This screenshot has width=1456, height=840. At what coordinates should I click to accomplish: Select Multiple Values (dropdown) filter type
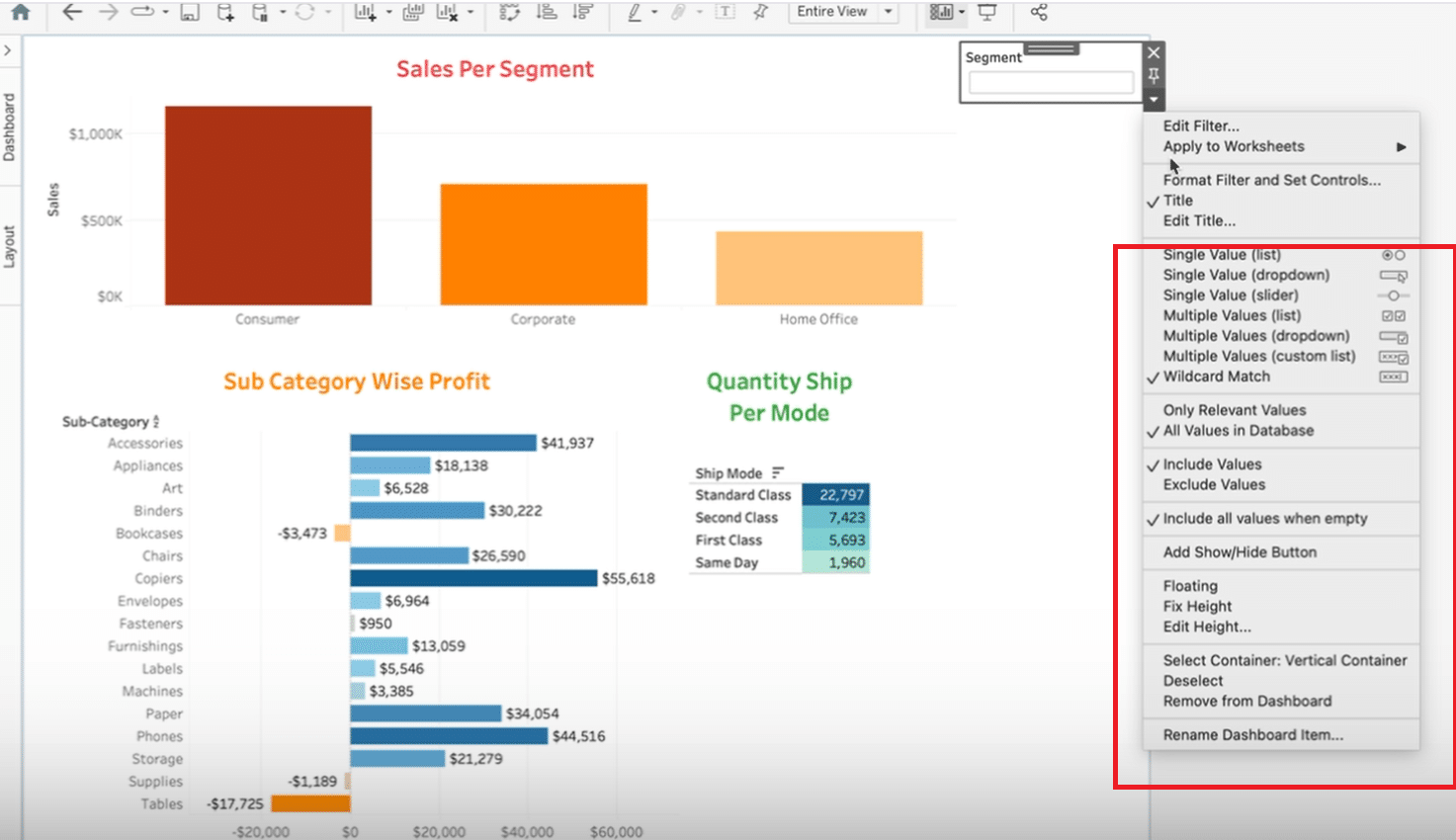1256,336
